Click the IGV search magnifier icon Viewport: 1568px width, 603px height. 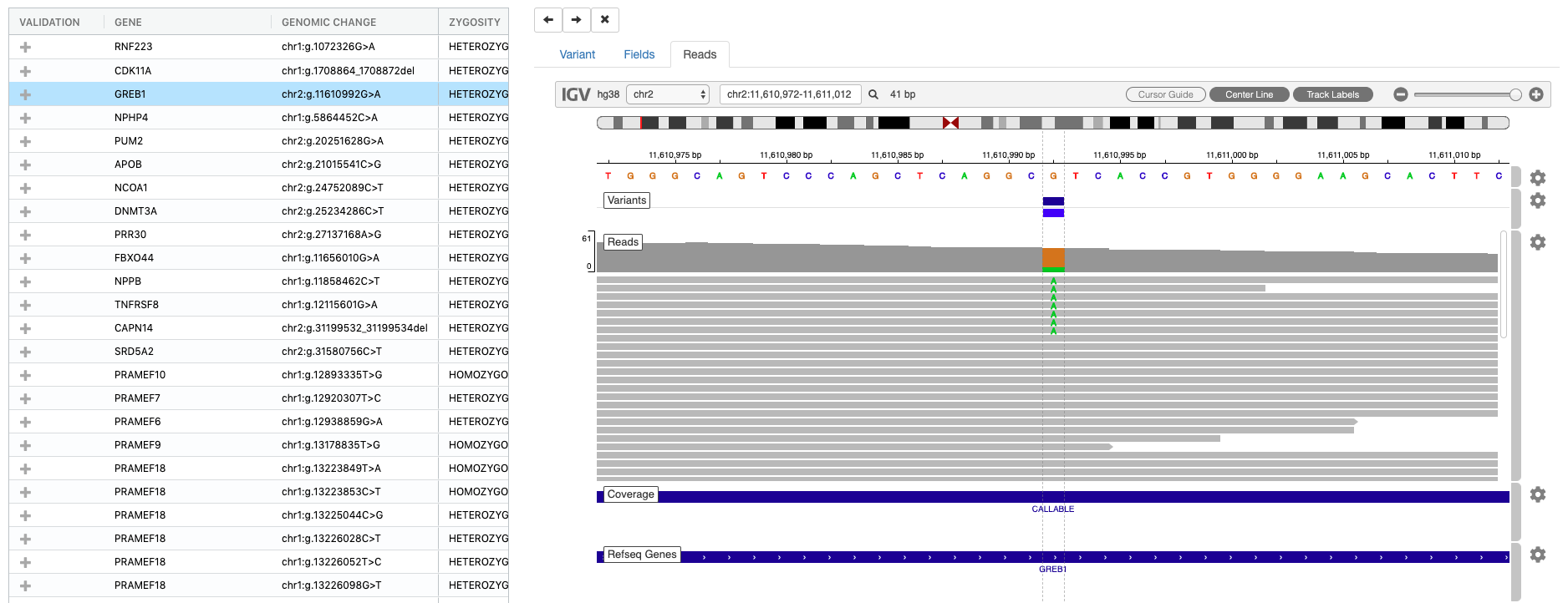(873, 94)
